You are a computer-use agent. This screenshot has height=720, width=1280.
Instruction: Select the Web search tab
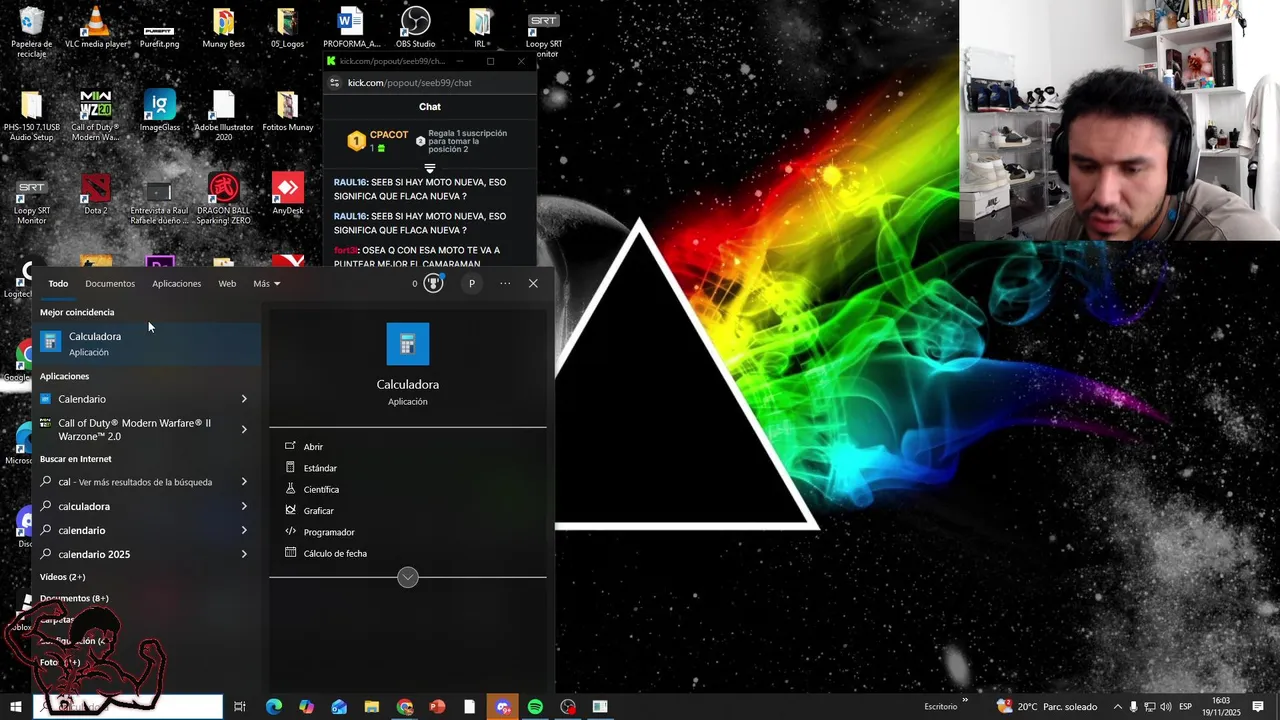coord(227,284)
